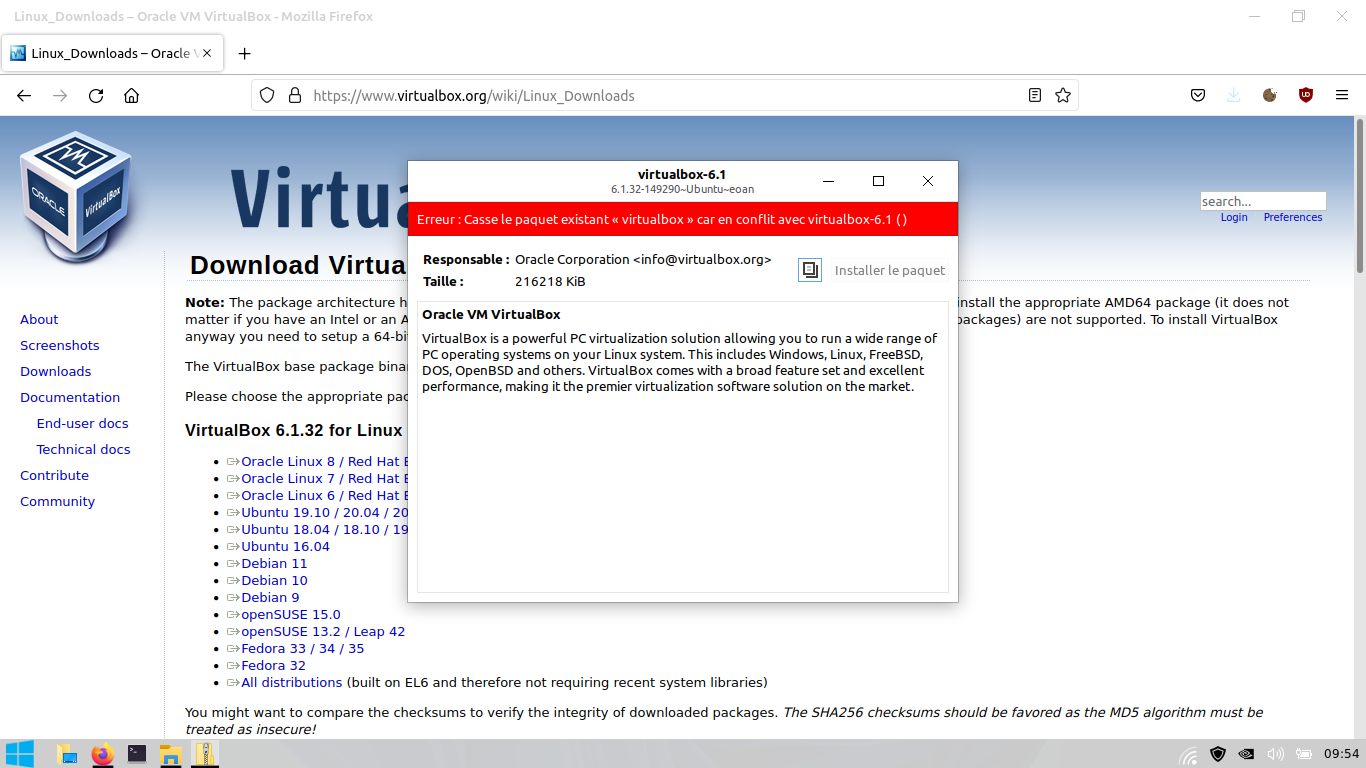Show site security padlock info
Viewport: 1366px width, 768px height.
(x=294, y=96)
